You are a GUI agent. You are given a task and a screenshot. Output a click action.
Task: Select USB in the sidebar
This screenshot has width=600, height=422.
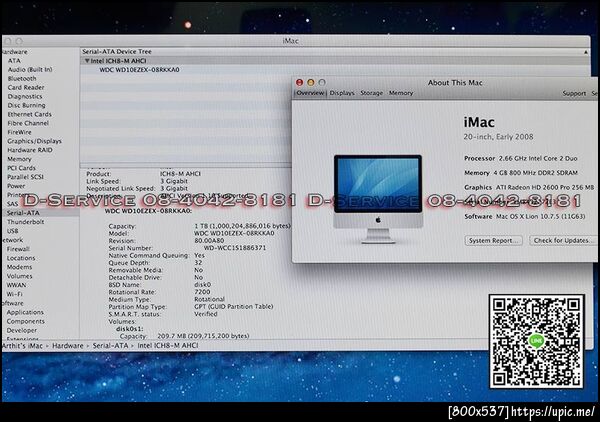click(x=12, y=231)
